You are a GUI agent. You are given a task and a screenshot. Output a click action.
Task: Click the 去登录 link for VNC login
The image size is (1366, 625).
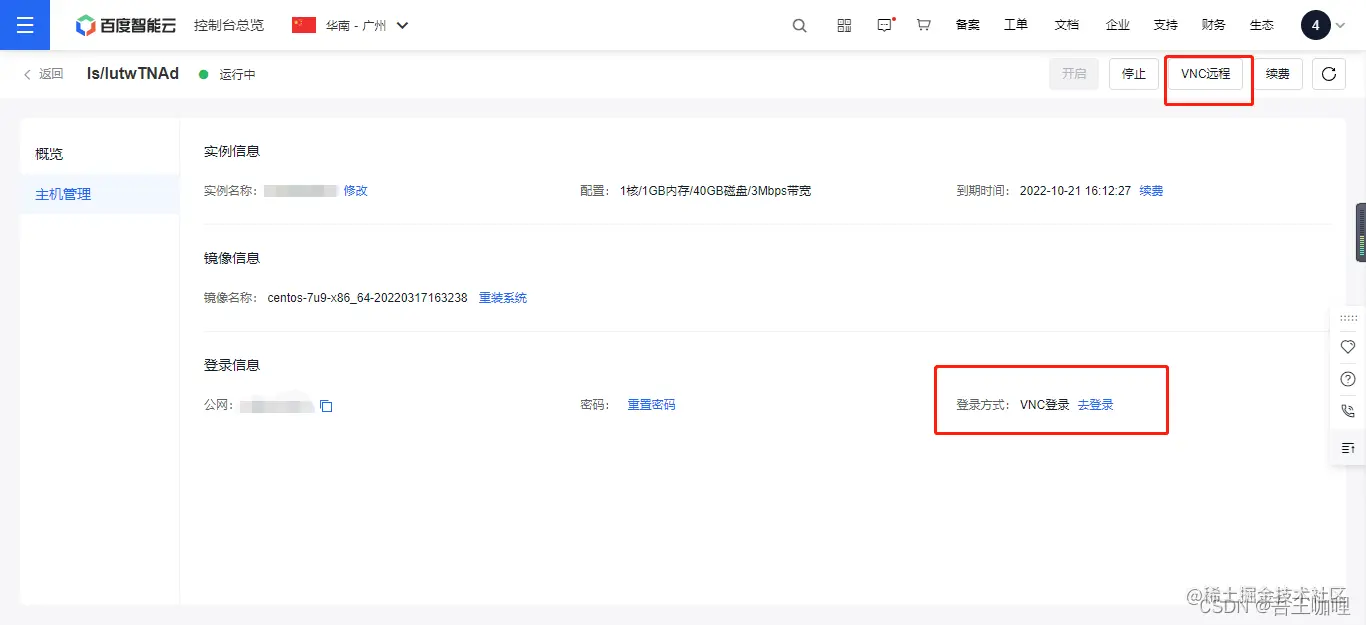(1095, 404)
